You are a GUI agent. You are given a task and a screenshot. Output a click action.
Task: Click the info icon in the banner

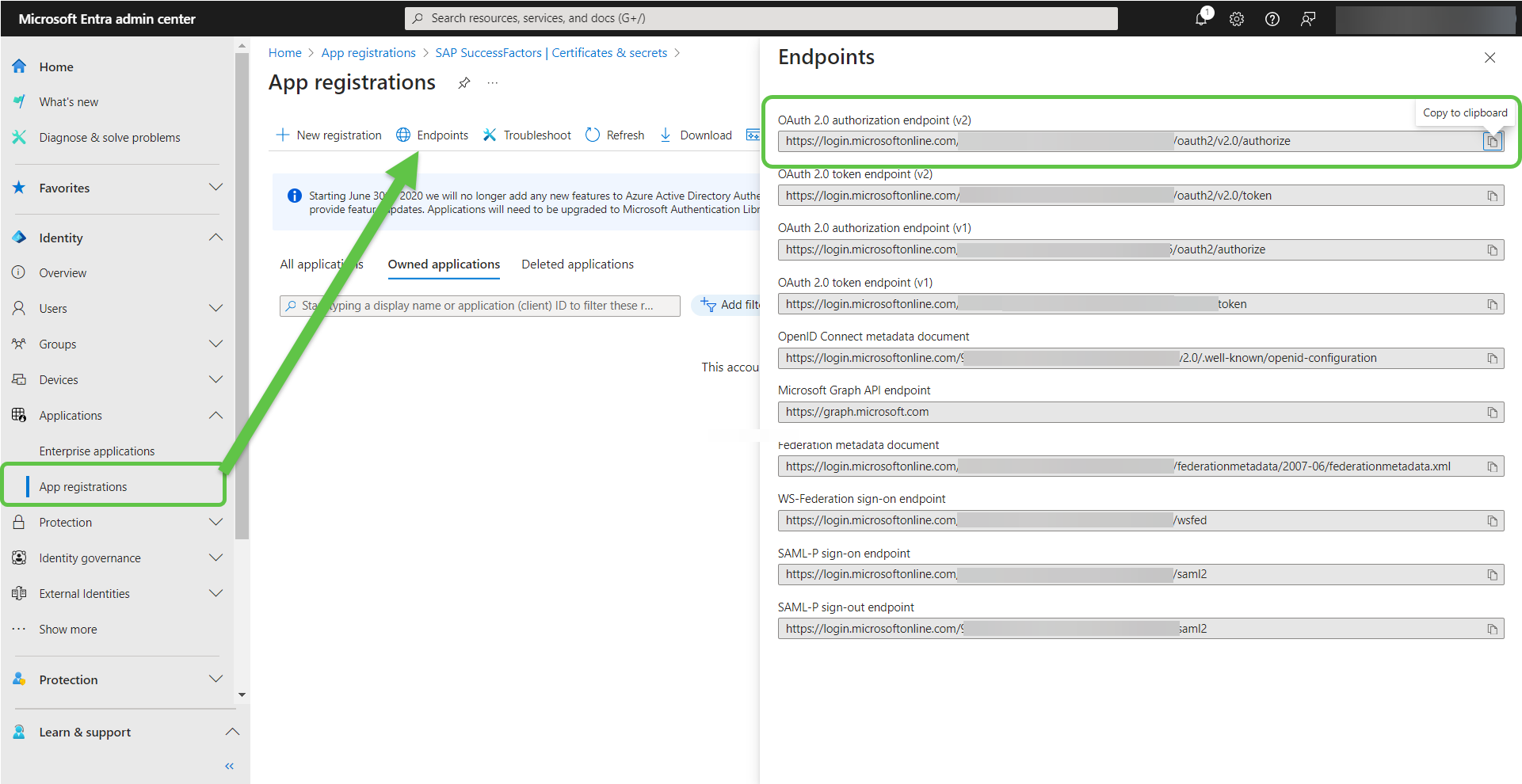294,196
